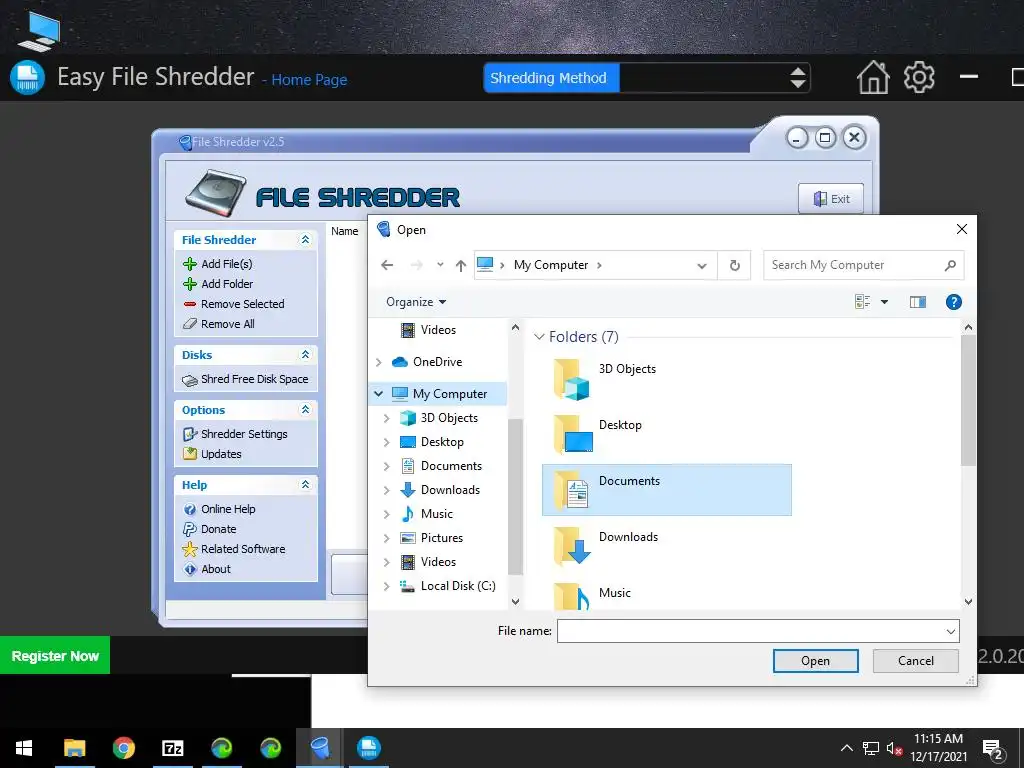
Task: Open File Explorer from taskbar
Action: coord(74,748)
